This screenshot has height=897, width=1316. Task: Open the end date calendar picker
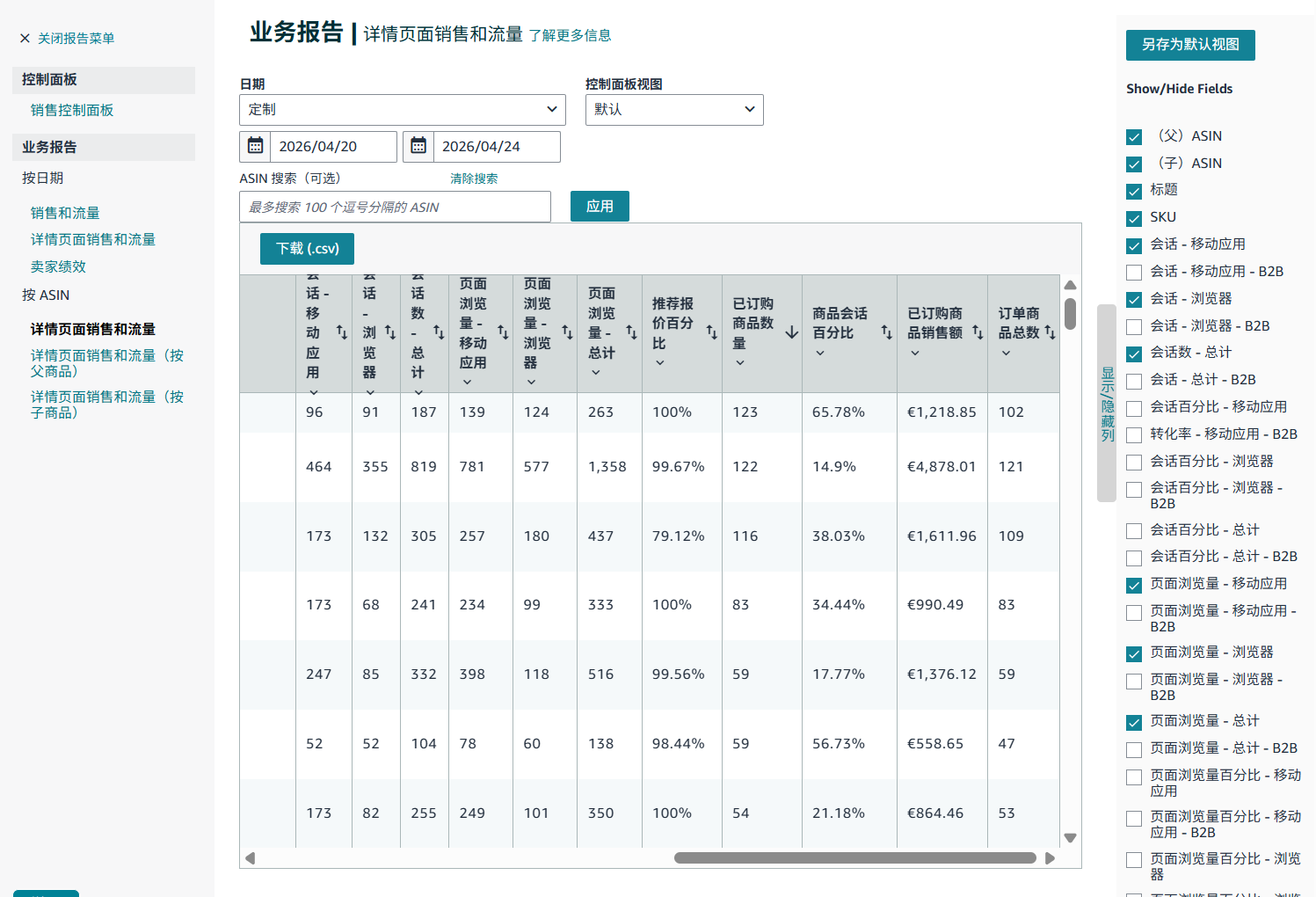coord(418,146)
